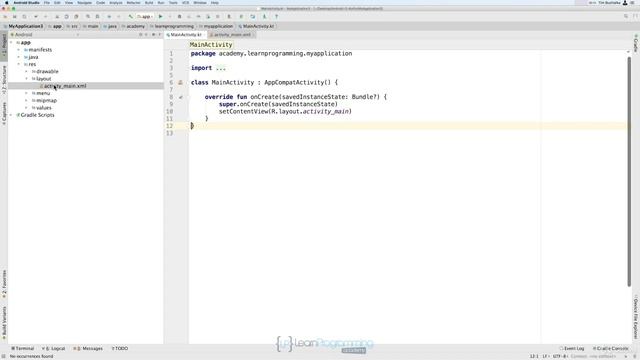Open the app run configuration dropdown
Image resolution: width=640 pixels, height=360 pixels.
click(145, 17)
